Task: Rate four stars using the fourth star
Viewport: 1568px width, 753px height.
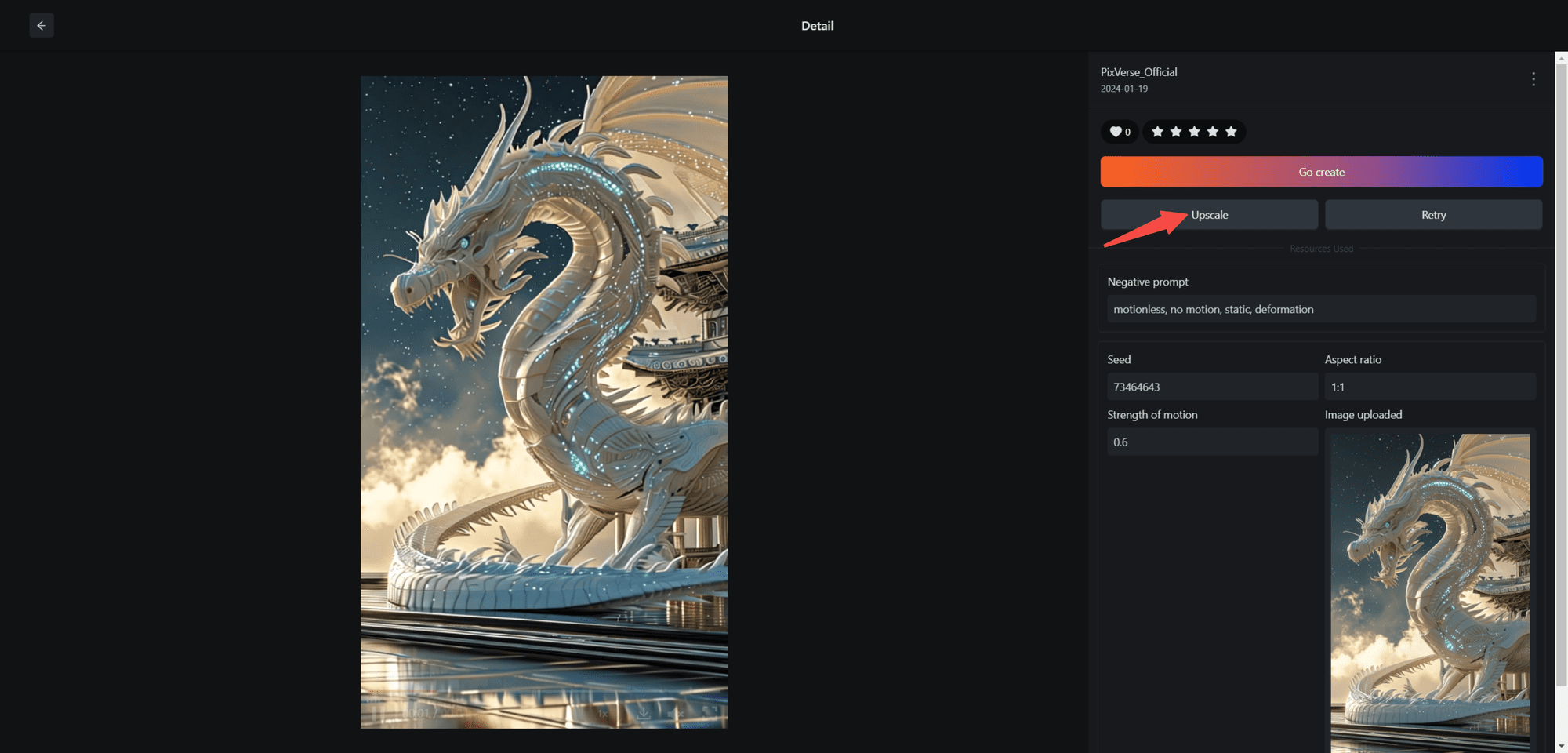Action: pos(1213,132)
